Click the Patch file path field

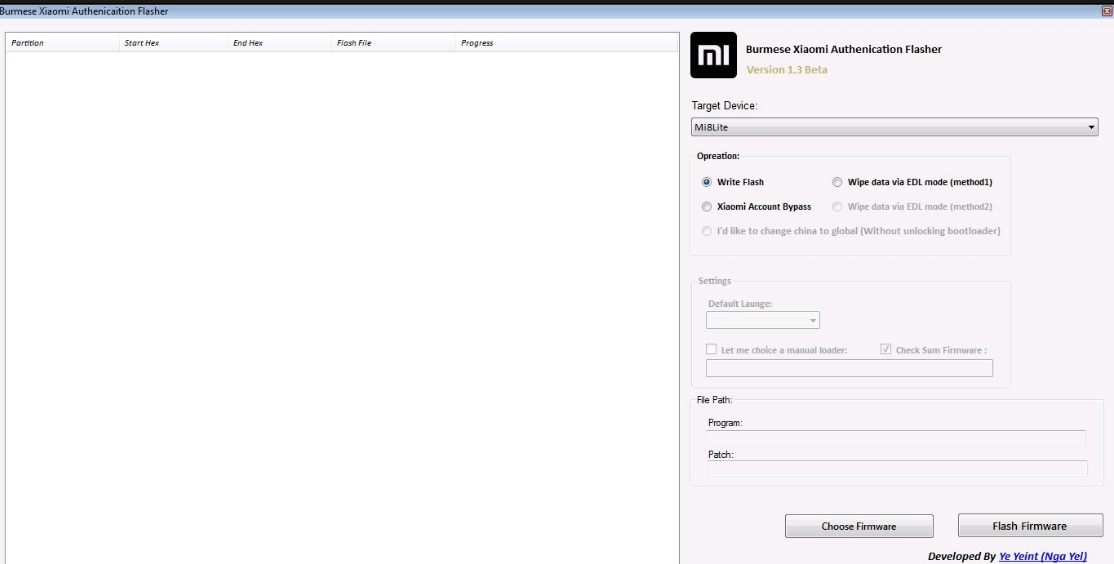tap(897, 468)
